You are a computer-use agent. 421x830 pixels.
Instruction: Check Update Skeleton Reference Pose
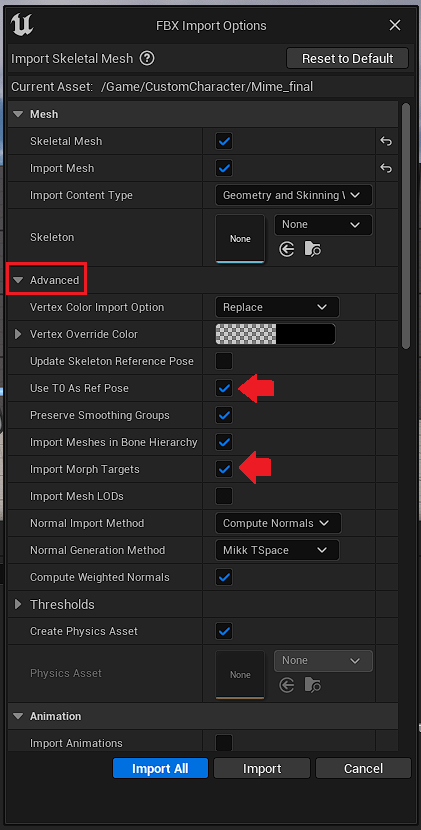224,362
